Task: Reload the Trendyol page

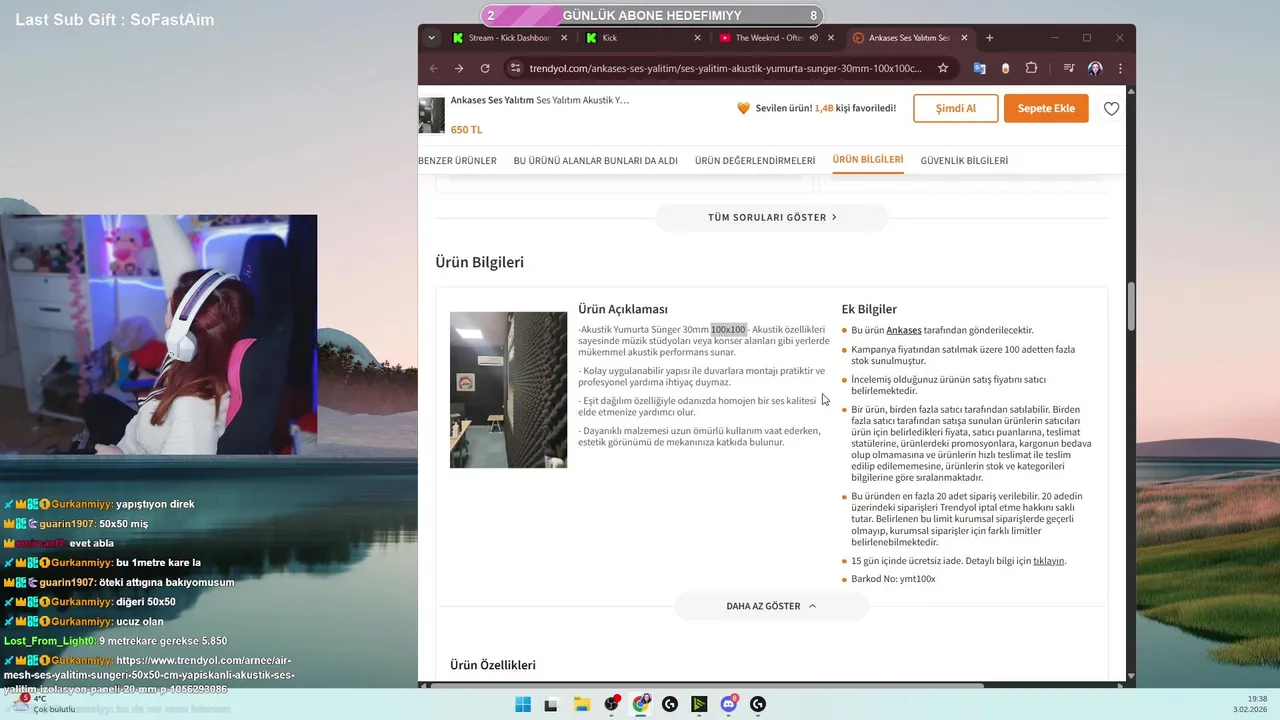Action: point(485,68)
